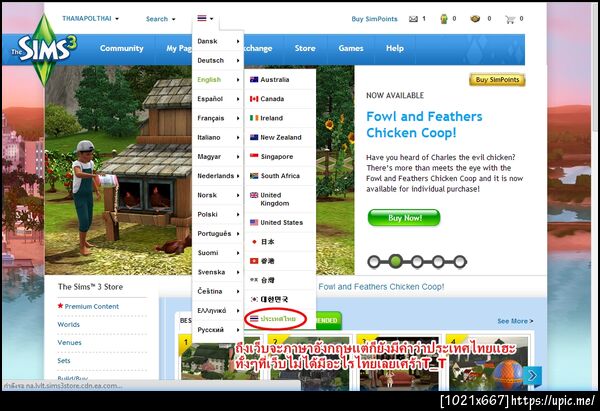Expand Magyar language submenu

[218, 156]
